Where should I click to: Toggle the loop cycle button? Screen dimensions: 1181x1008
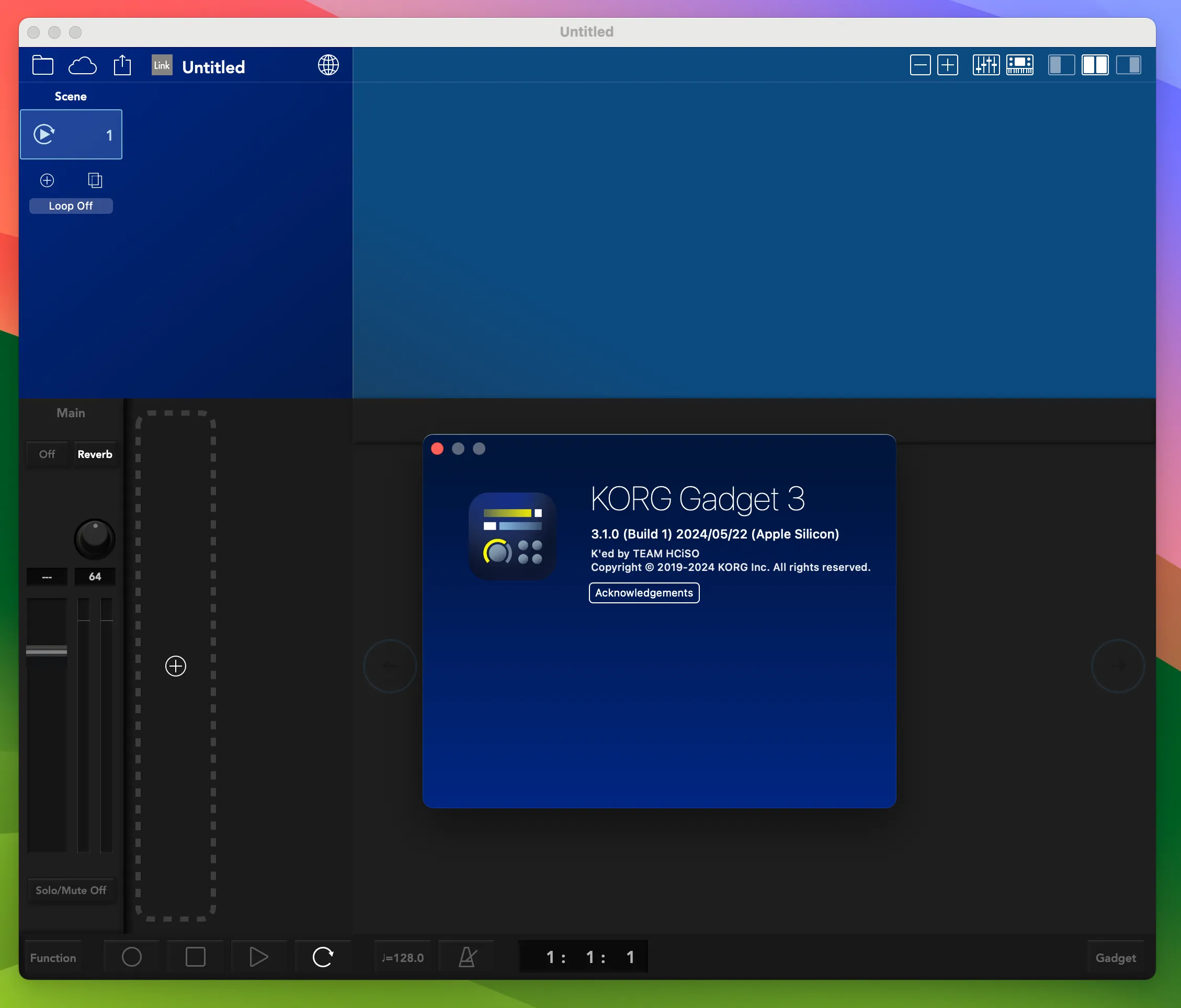pos(323,957)
